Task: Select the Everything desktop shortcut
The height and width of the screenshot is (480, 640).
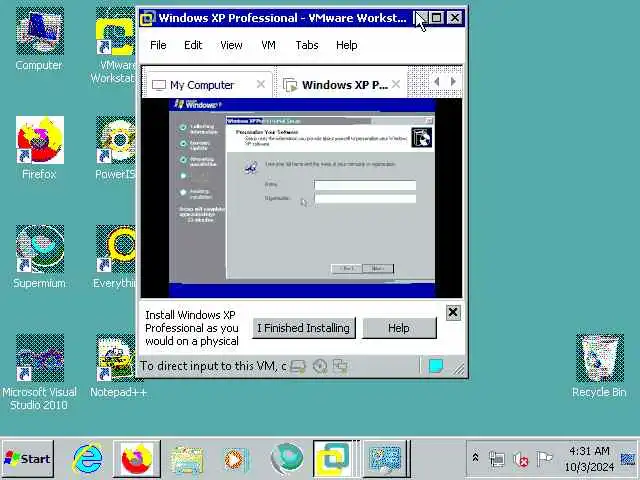Action: click(116, 257)
